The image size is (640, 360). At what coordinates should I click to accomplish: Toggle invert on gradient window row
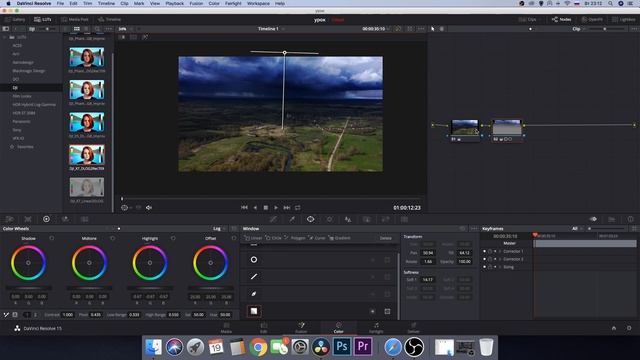[x=373, y=311]
